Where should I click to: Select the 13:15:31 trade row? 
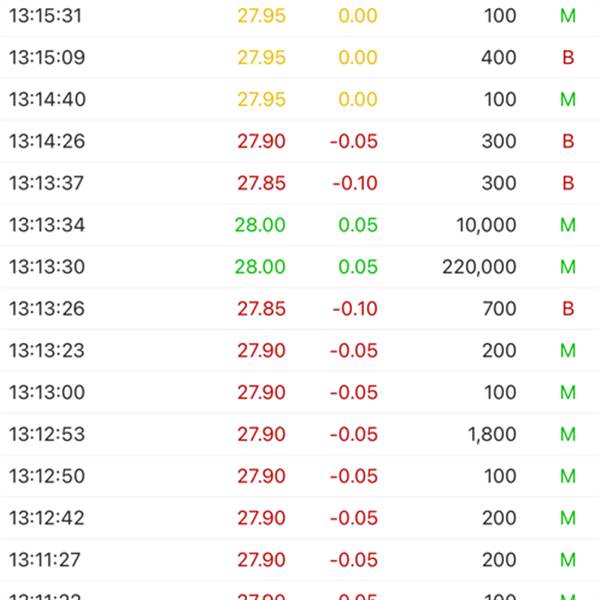pyautogui.click(x=300, y=16)
